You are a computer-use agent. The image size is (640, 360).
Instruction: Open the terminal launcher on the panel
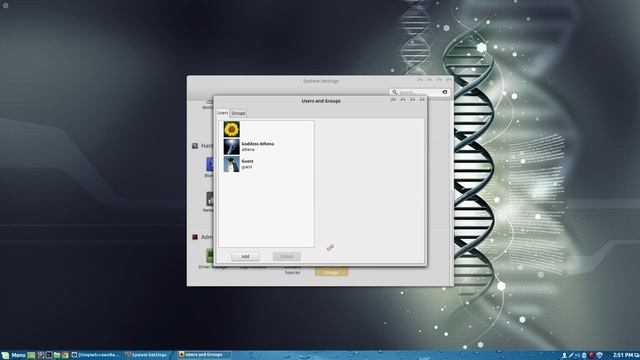pyautogui.click(x=49, y=355)
